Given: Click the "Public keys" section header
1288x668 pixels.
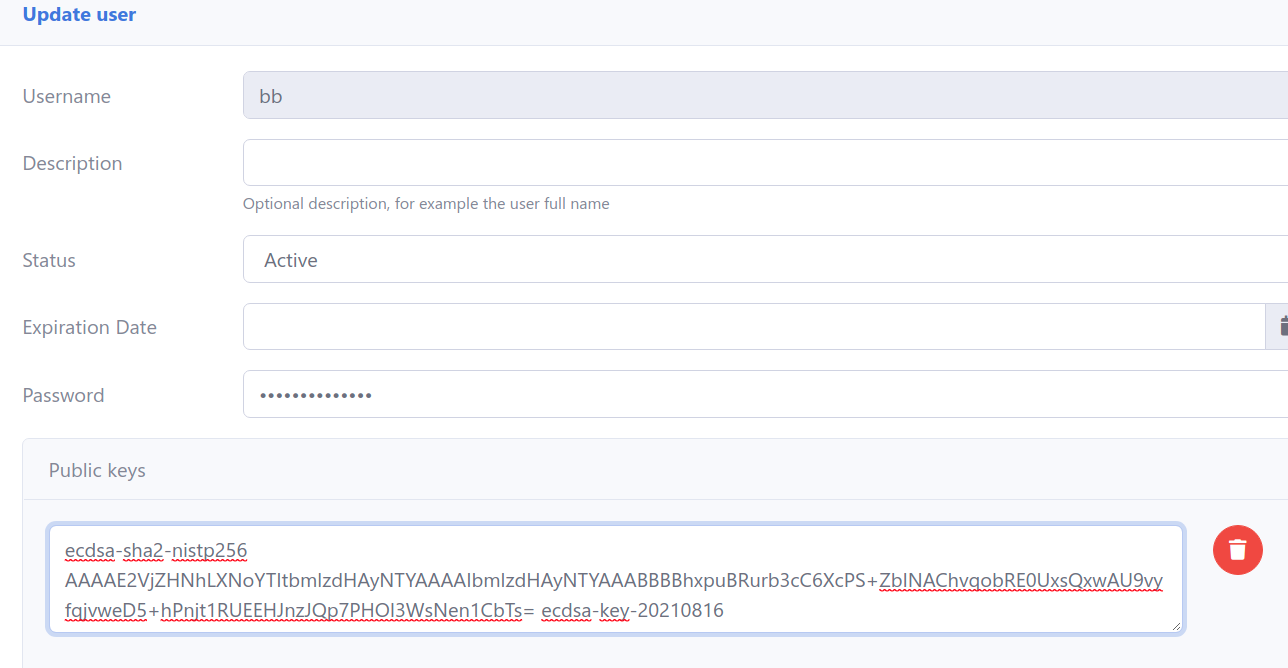Looking at the screenshot, I should pos(96,470).
